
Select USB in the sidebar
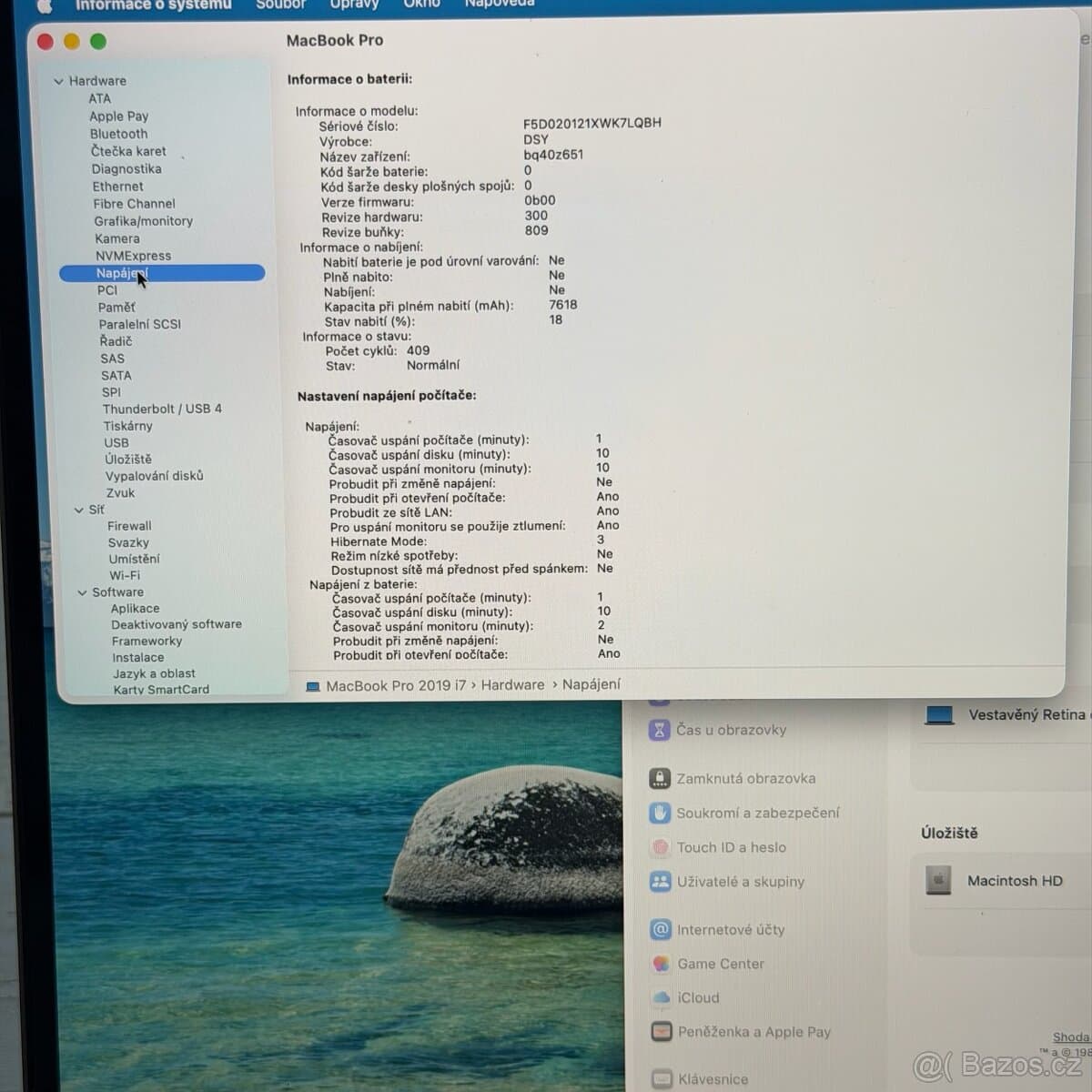click(116, 443)
